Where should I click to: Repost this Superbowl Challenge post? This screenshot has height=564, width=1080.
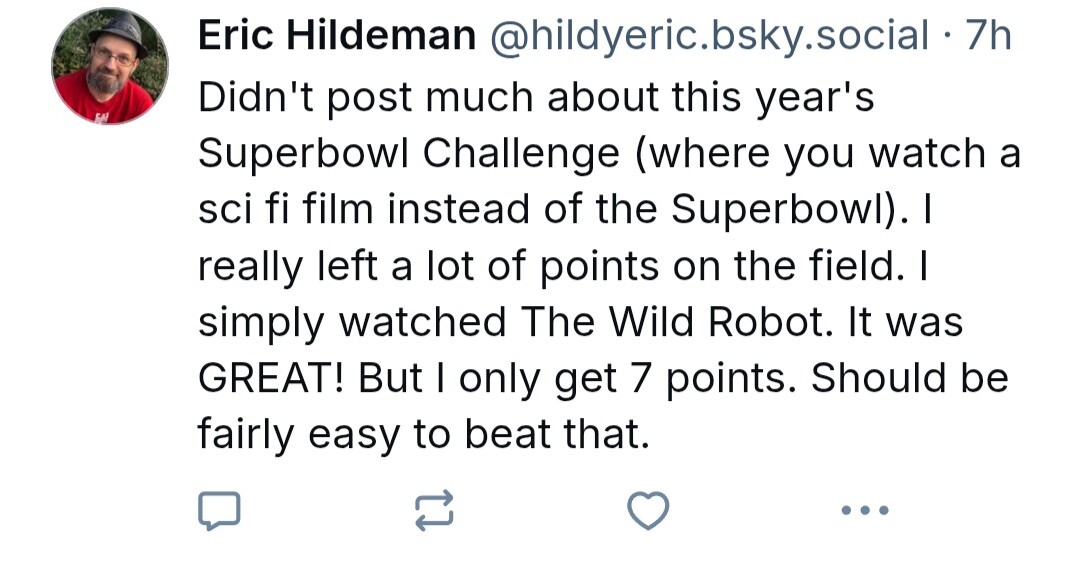(x=434, y=511)
